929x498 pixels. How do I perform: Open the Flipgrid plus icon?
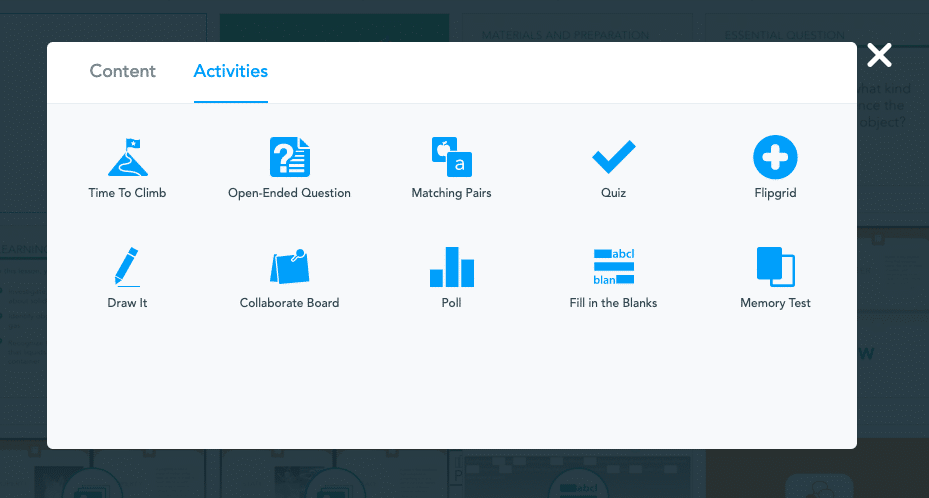click(775, 158)
